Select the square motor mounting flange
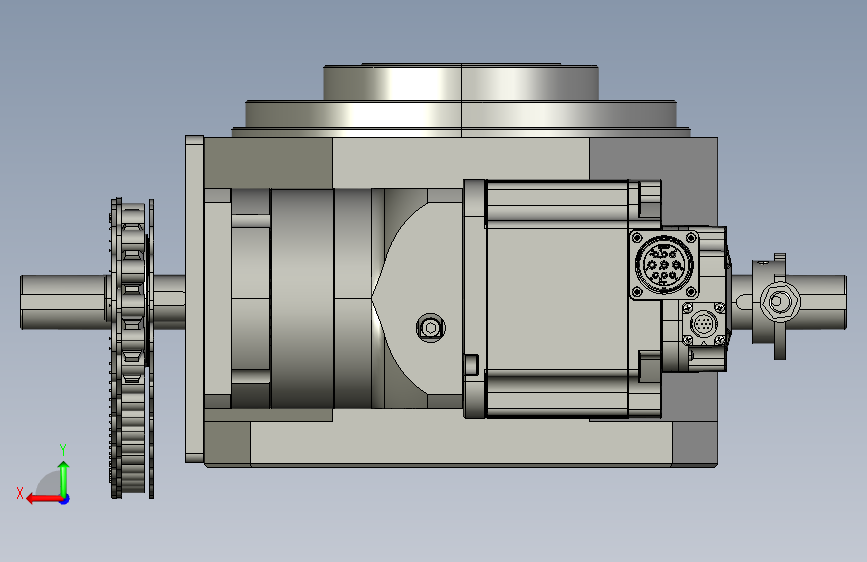This screenshot has width=867, height=562. (474, 299)
